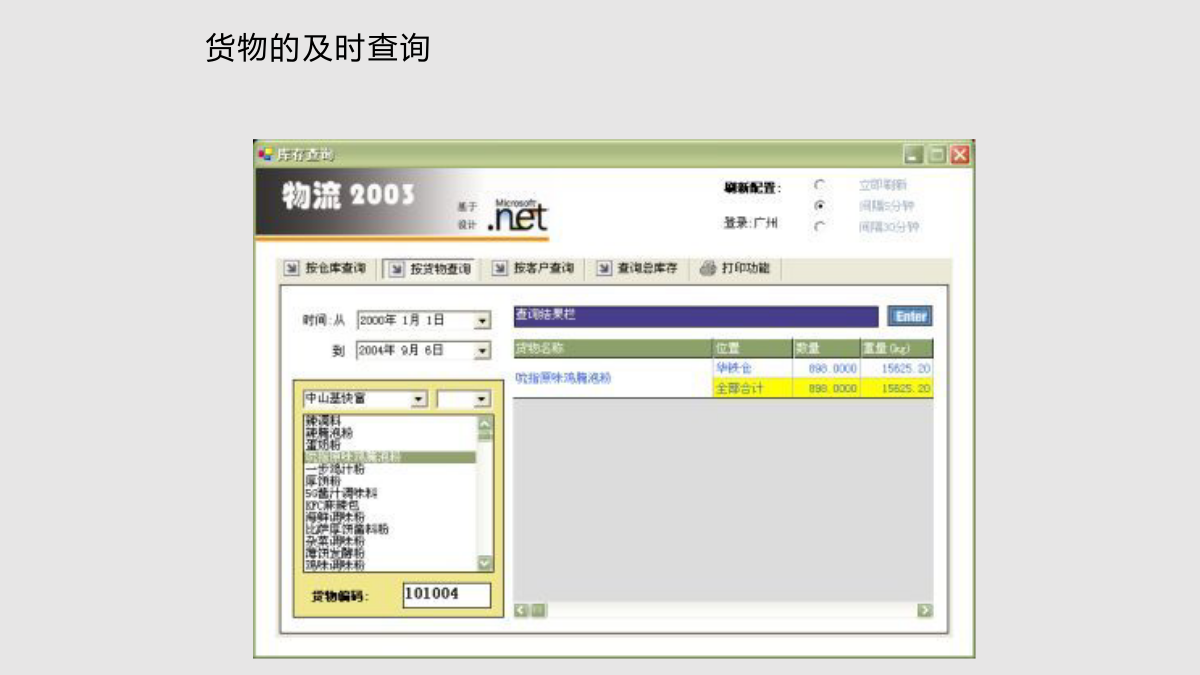The image size is (1200, 675).
Task: Open the 打印功能 print tab
Action: pyautogui.click(x=735, y=269)
